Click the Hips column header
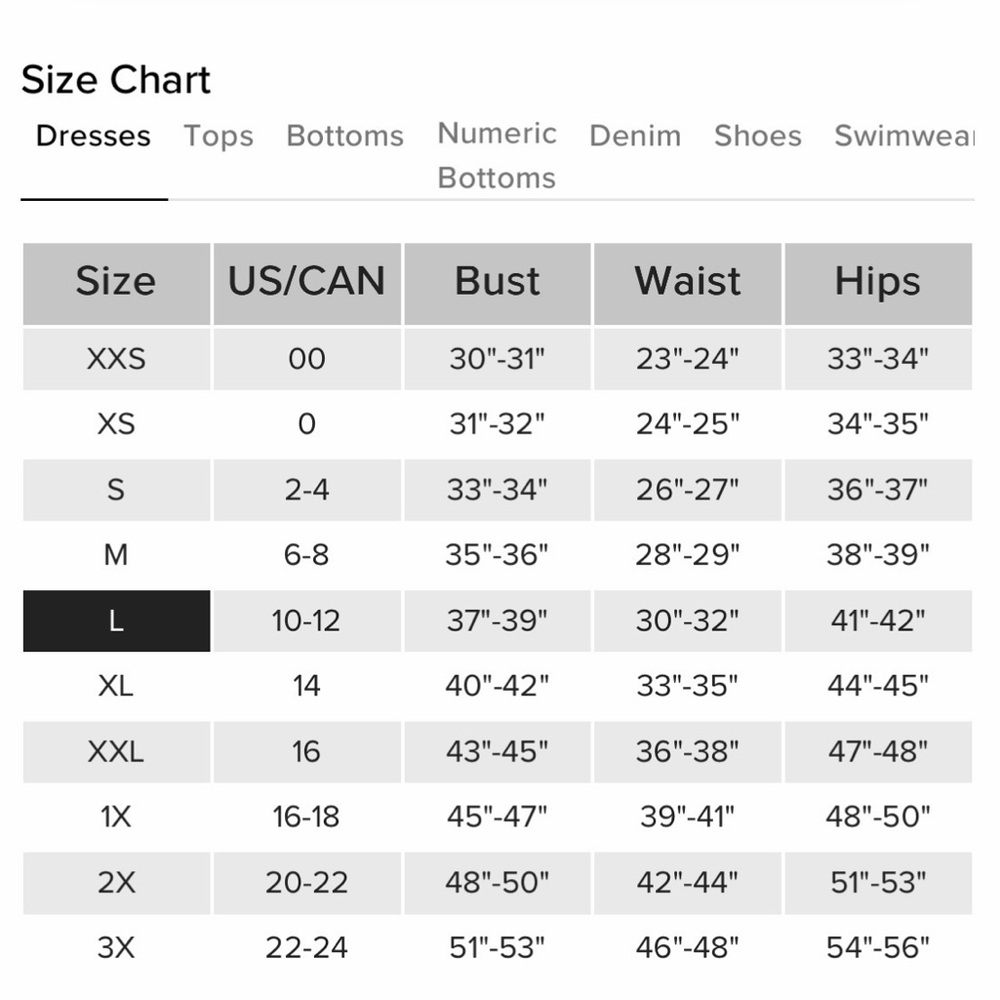Viewport: 1000px width, 1000px height. 878,284
